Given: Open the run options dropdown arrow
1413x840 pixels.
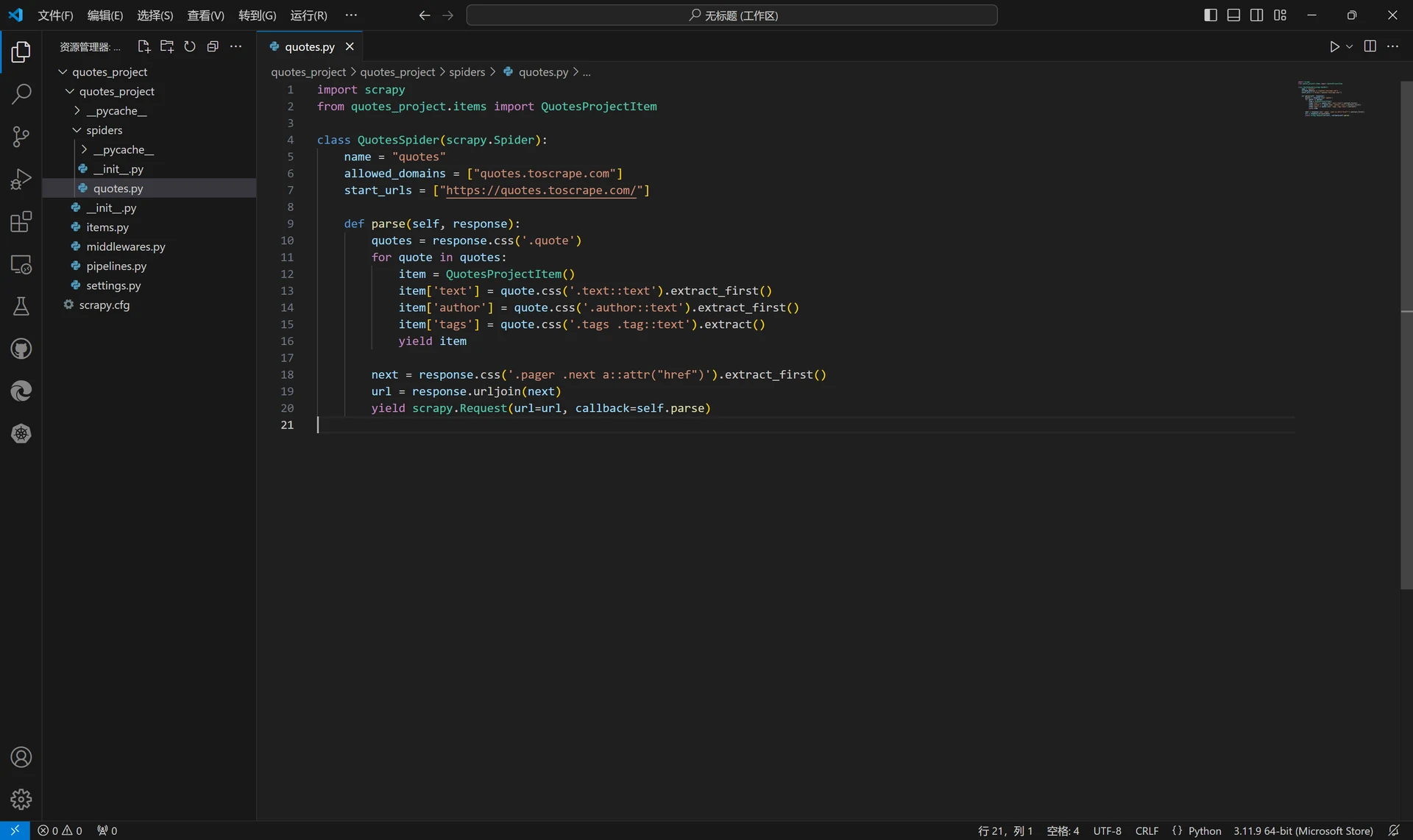Looking at the screenshot, I should click(1349, 46).
